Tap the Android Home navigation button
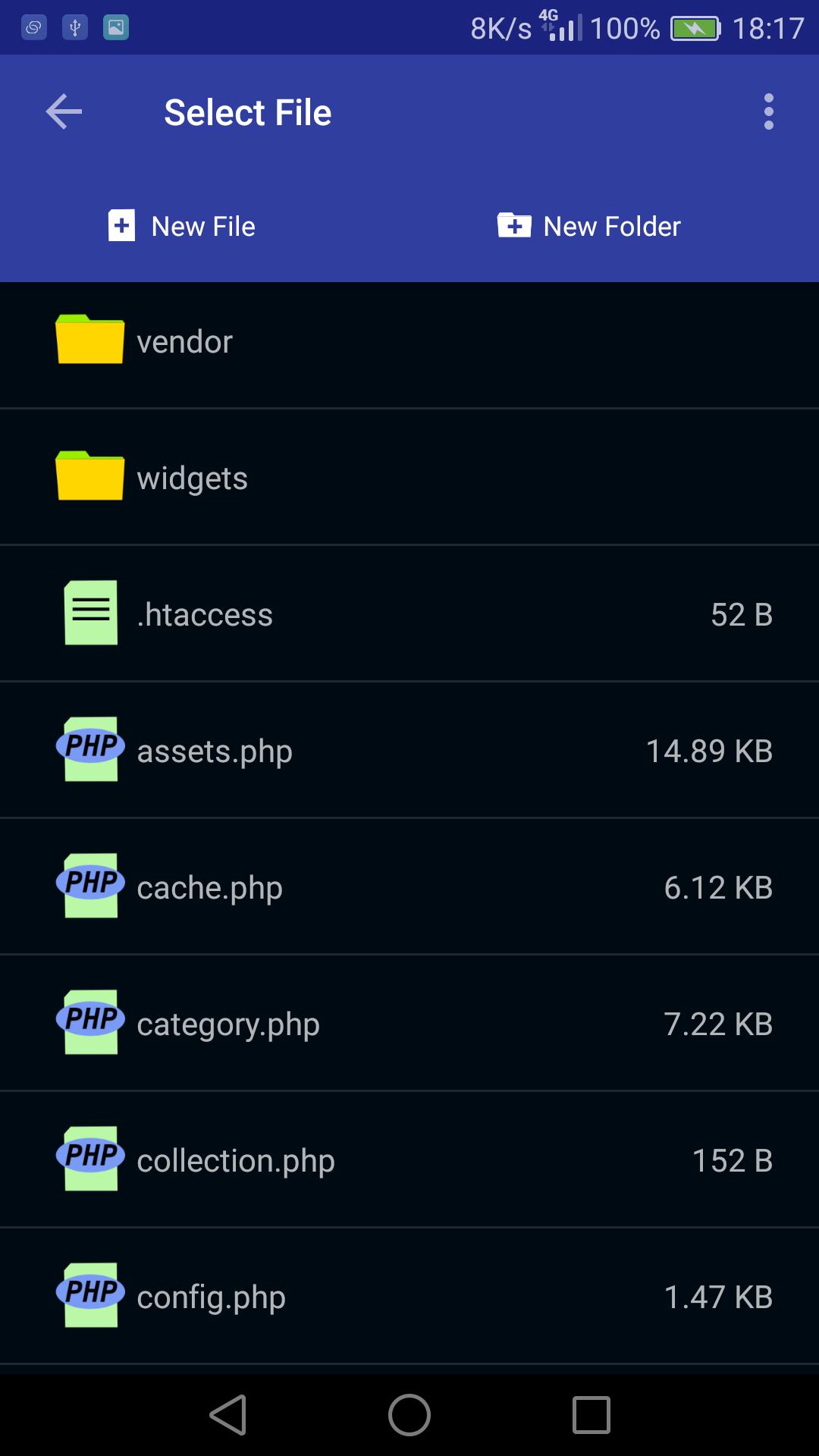 tap(409, 1415)
